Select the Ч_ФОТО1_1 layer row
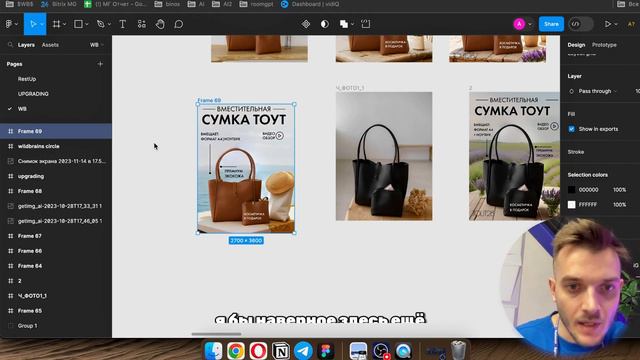Viewport: 640px width, 360px height. click(56, 296)
